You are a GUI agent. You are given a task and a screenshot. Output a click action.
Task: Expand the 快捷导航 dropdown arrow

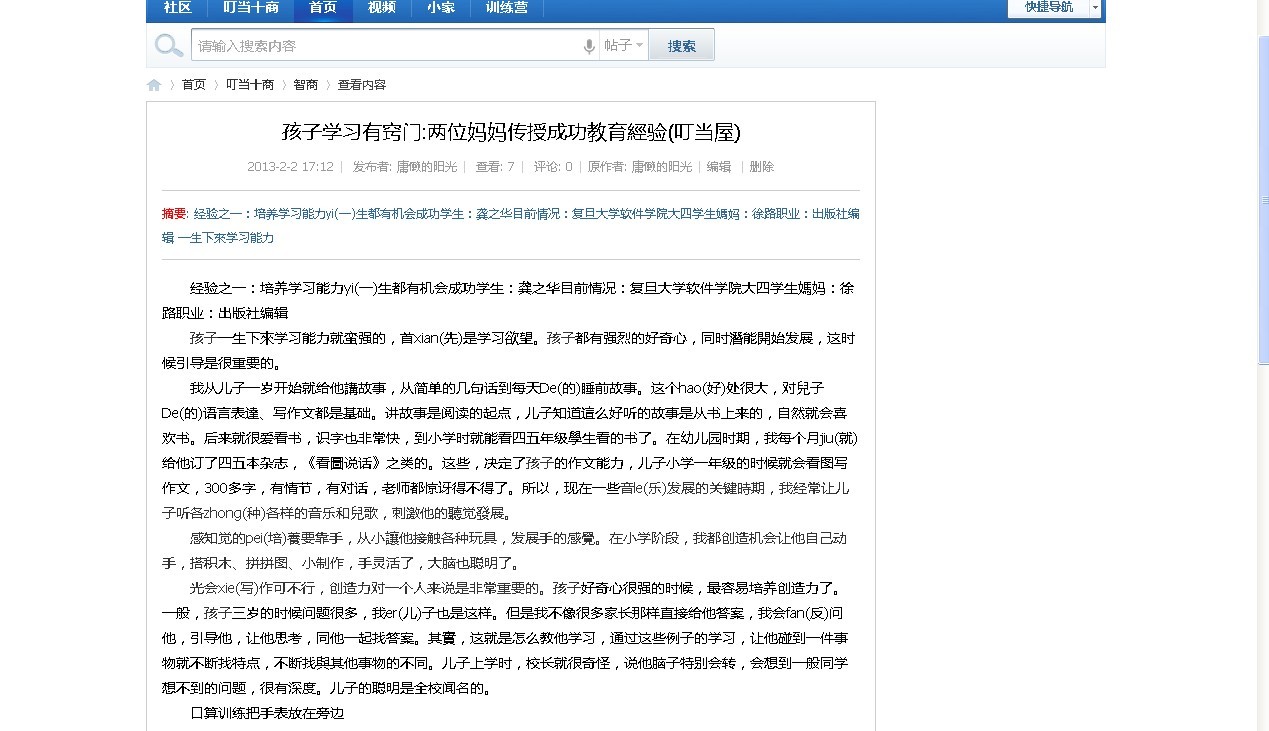coord(1095,8)
